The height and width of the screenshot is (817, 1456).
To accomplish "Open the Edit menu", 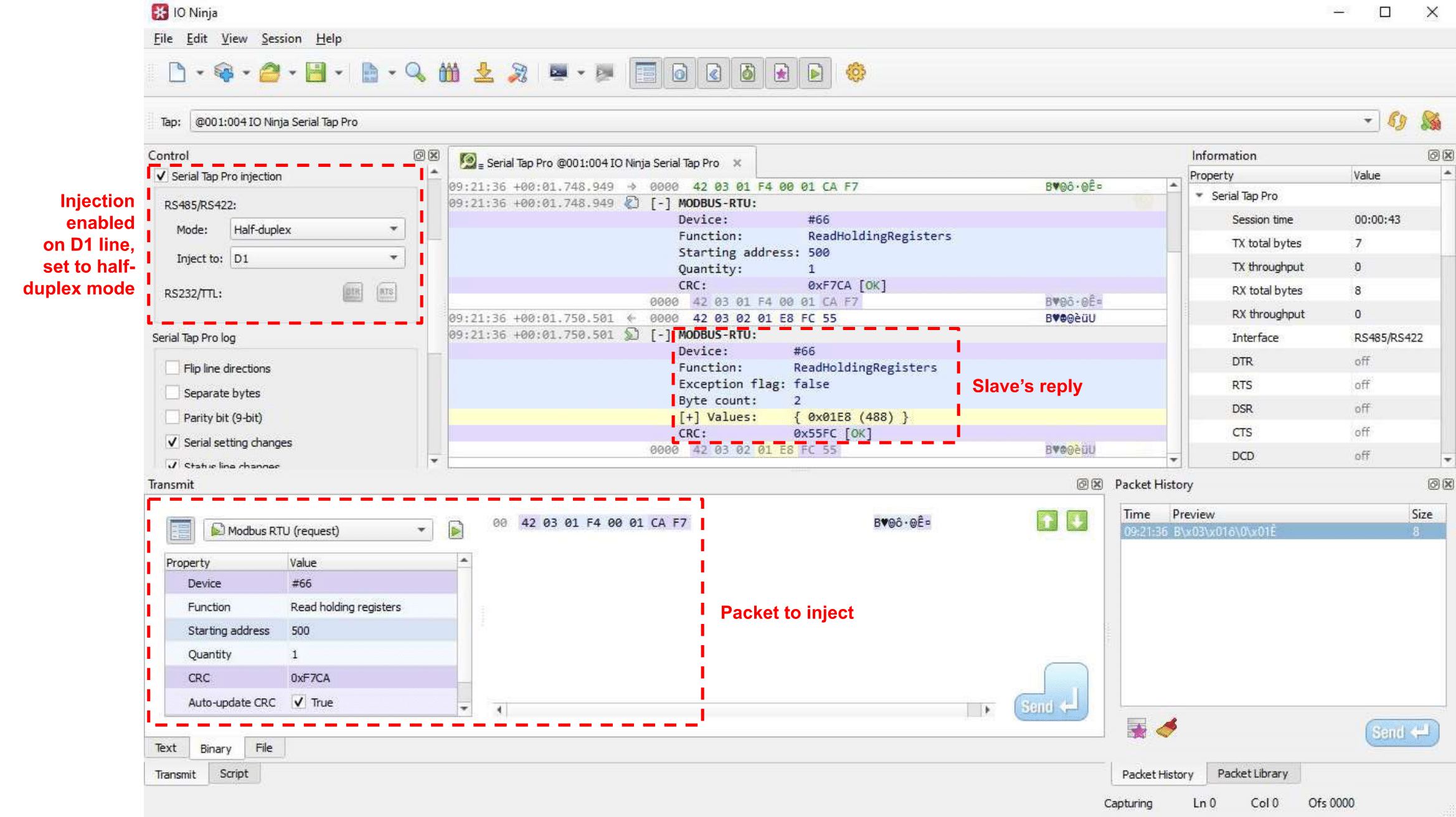I will (197, 39).
